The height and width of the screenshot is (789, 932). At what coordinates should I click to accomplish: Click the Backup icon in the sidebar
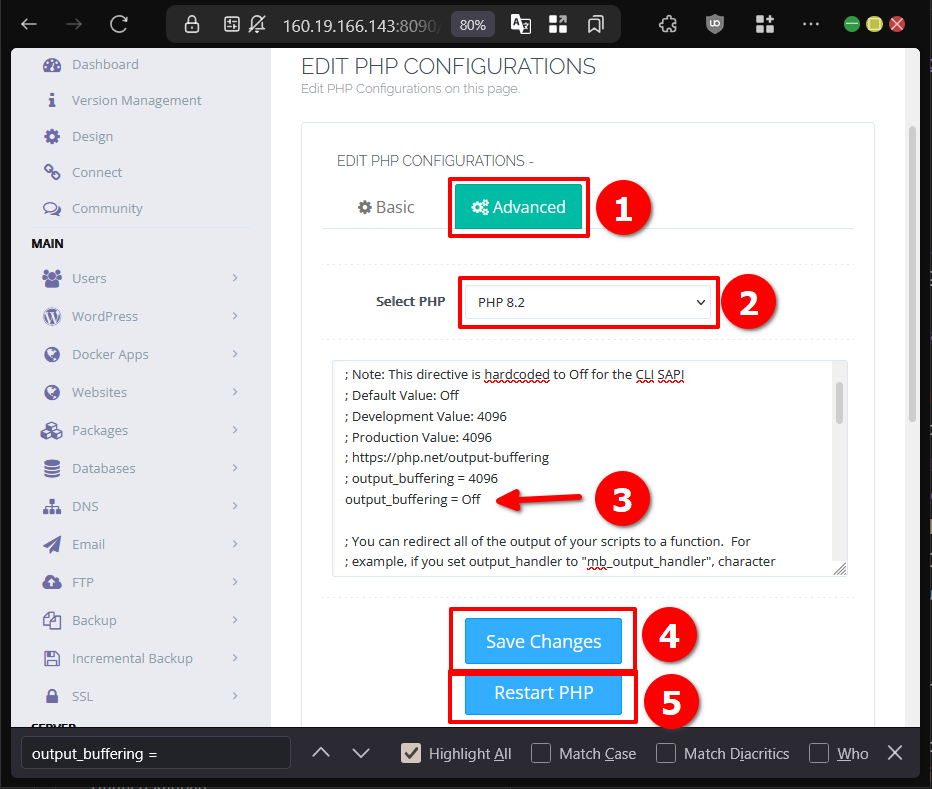pyautogui.click(x=52, y=620)
